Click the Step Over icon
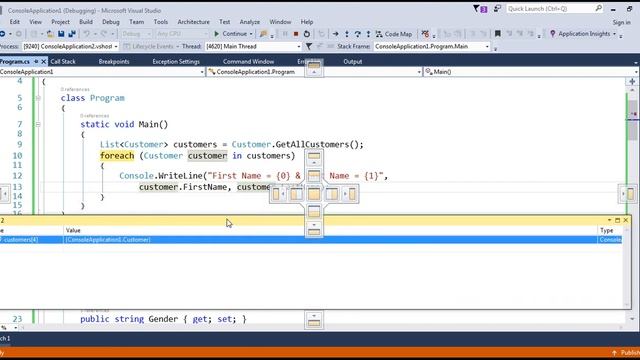Screen dimensions: 640x360 [358, 34]
